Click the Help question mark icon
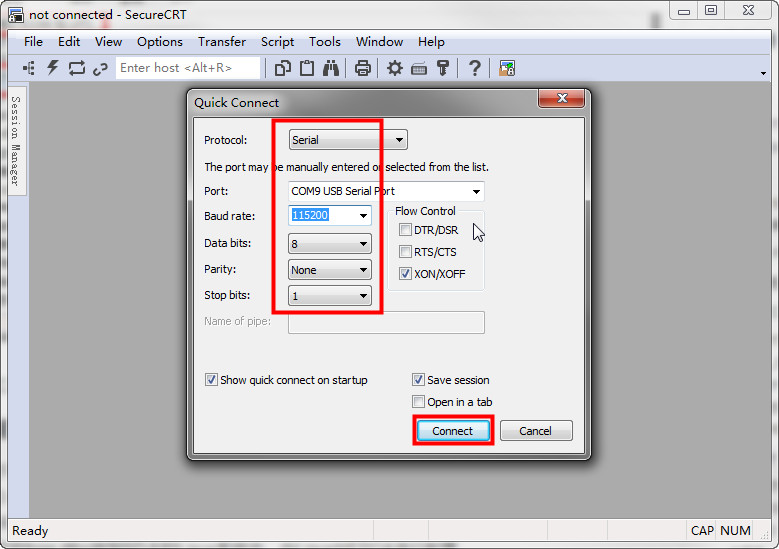The width and height of the screenshot is (779, 549). [x=475, y=68]
